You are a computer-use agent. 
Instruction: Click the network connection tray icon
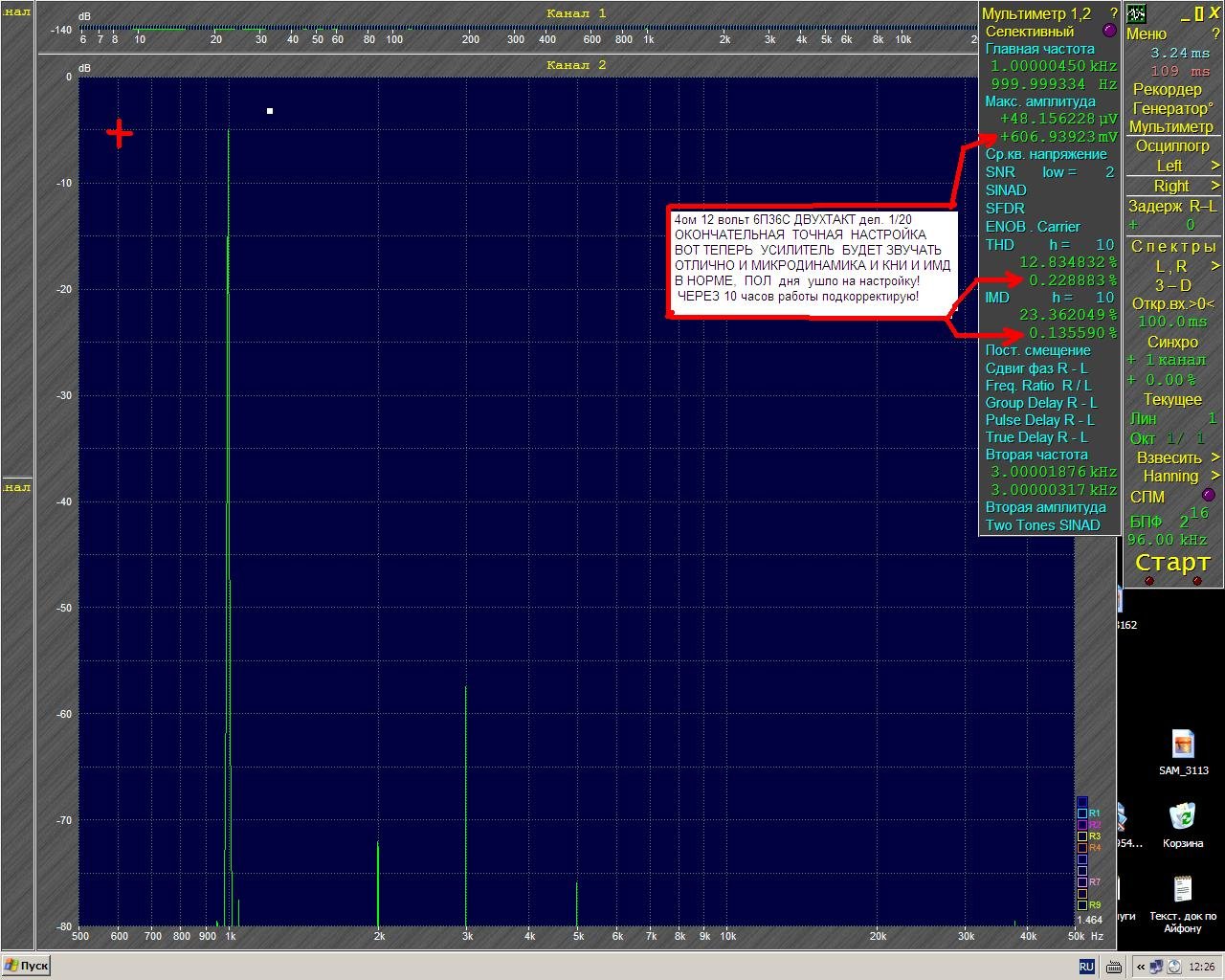(x=1157, y=967)
